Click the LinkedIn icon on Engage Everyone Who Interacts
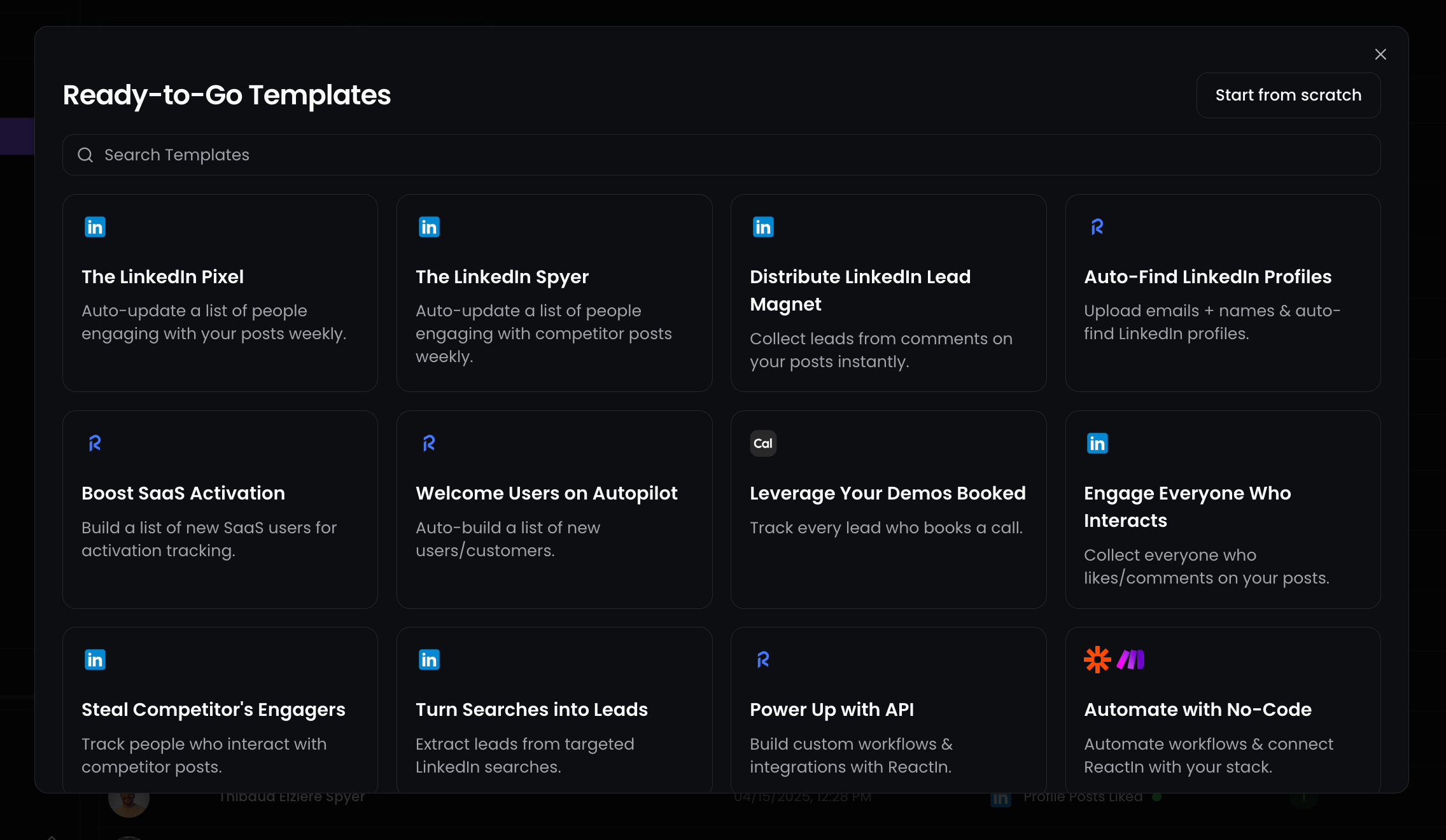 [x=1097, y=444]
